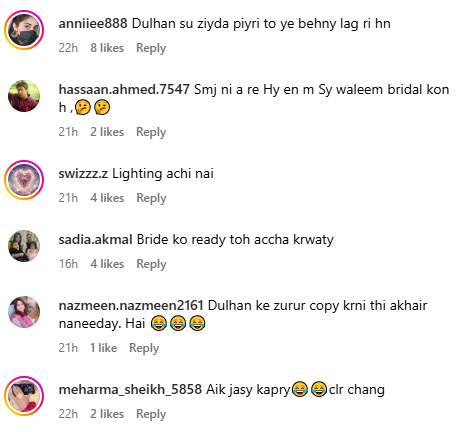Open the meharma_sheikh_5858 username link
Screen dimensions: 459x432
tap(130, 389)
